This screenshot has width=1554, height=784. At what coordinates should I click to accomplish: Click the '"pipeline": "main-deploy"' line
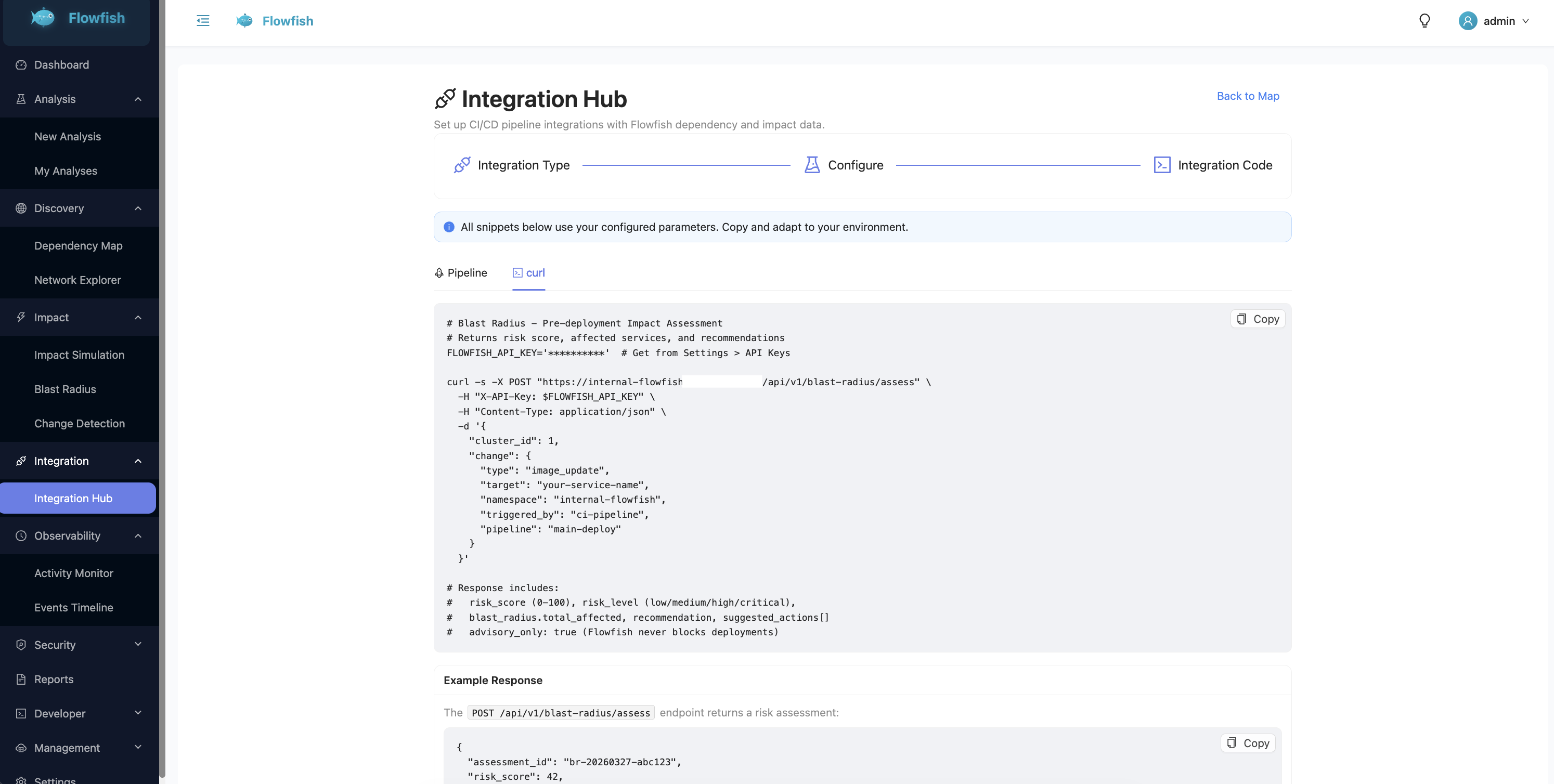[x=550, y=529]
